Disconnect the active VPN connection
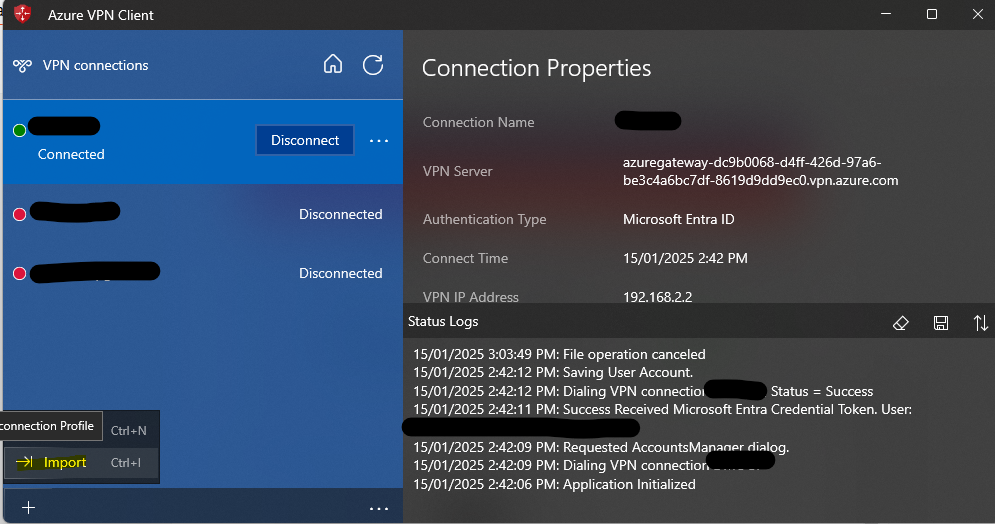This screenshot has width=995, height=524. click(305, 140)
